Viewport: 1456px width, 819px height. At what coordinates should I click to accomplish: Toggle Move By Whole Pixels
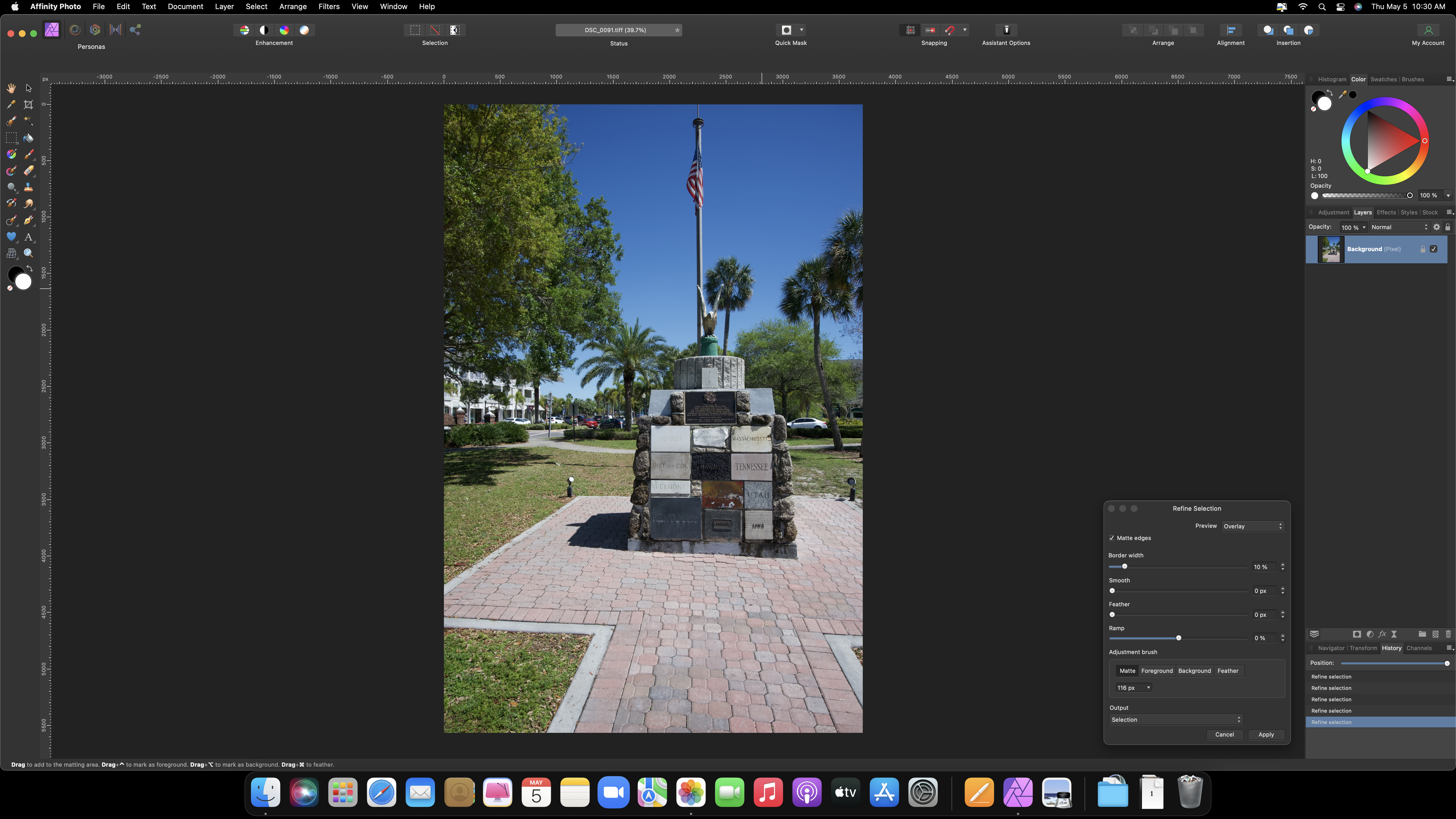[930, 30]
